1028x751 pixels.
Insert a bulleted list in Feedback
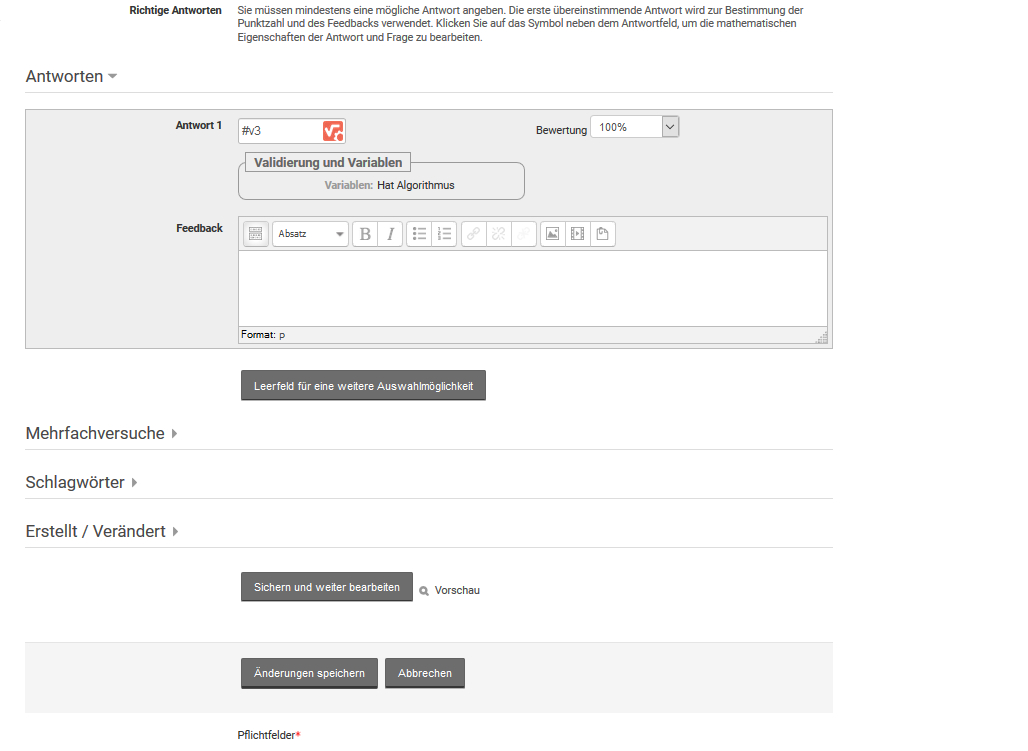[x=420, y=234]
